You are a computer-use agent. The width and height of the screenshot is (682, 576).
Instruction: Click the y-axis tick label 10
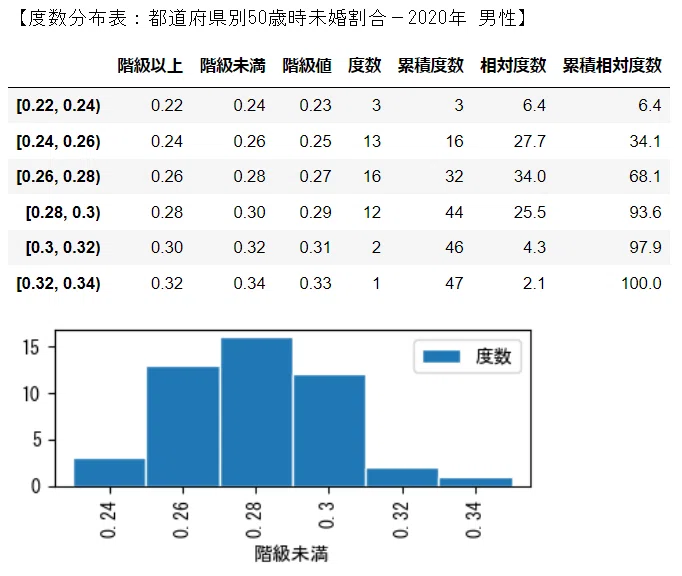[31, 394]
